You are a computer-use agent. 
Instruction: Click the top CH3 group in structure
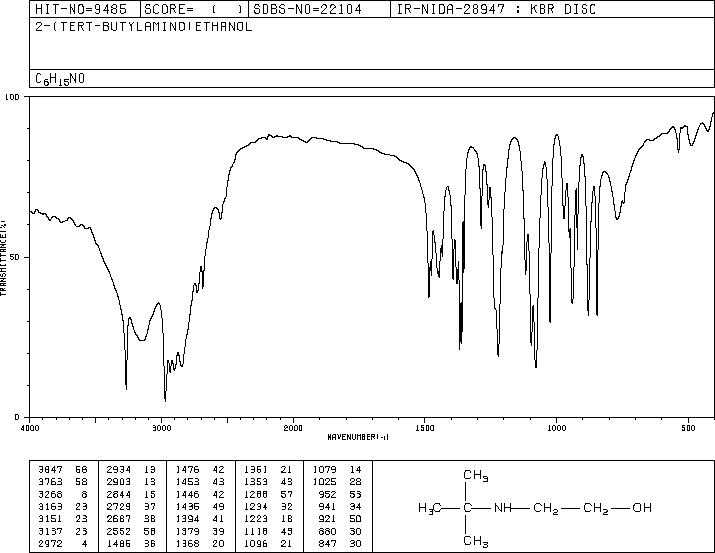pos(476,475)
